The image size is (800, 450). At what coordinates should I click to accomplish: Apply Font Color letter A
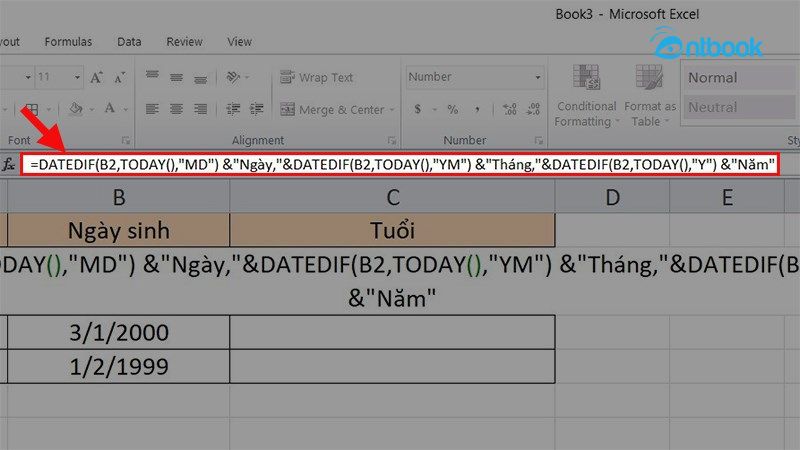110,108
